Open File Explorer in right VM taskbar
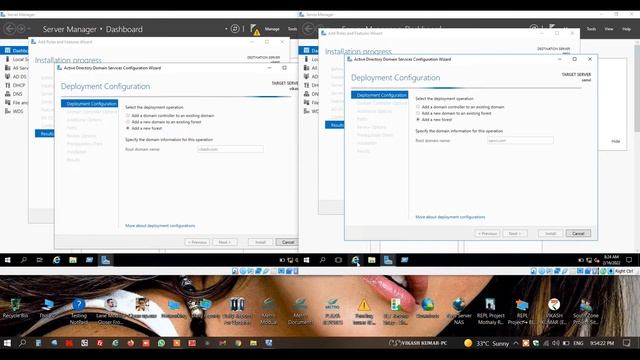 [x=371, y=260]
